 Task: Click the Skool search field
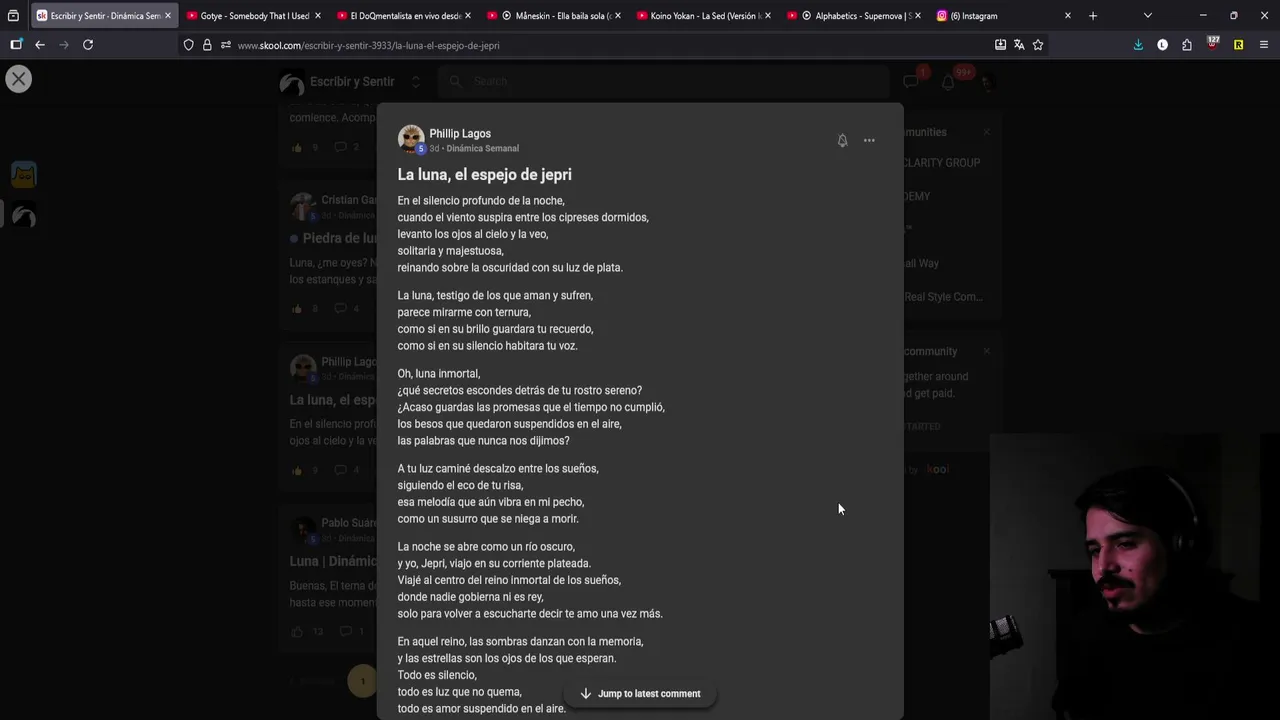click(x=660, y=82)
